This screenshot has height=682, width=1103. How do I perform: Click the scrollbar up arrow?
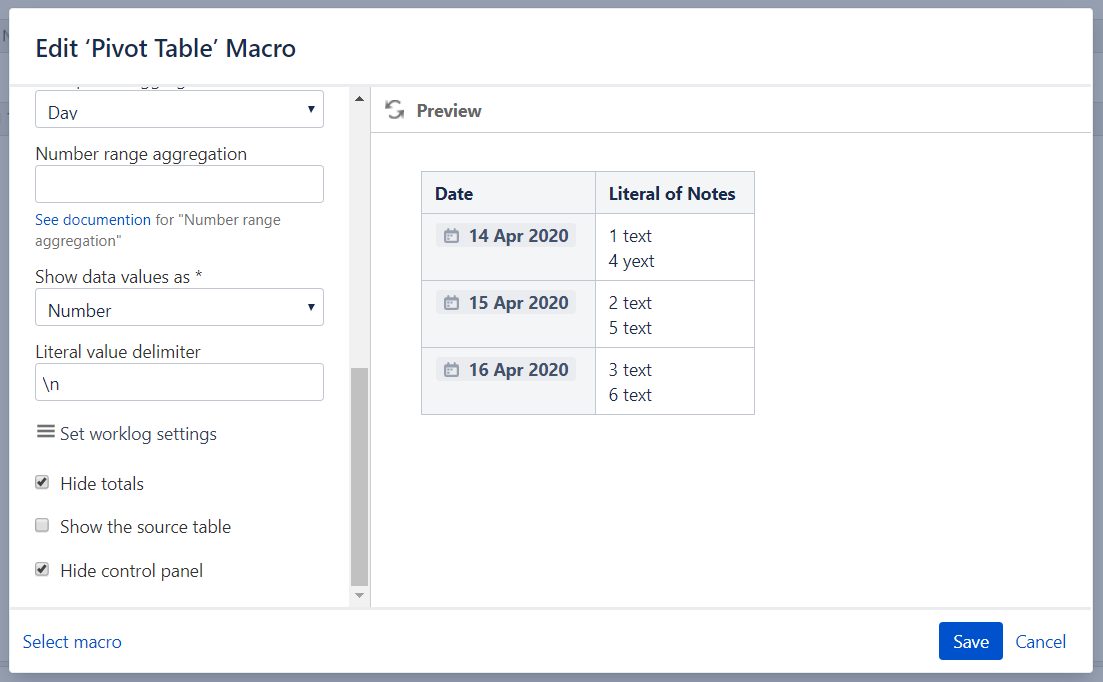pyautogui.click(x=358, y=96)
